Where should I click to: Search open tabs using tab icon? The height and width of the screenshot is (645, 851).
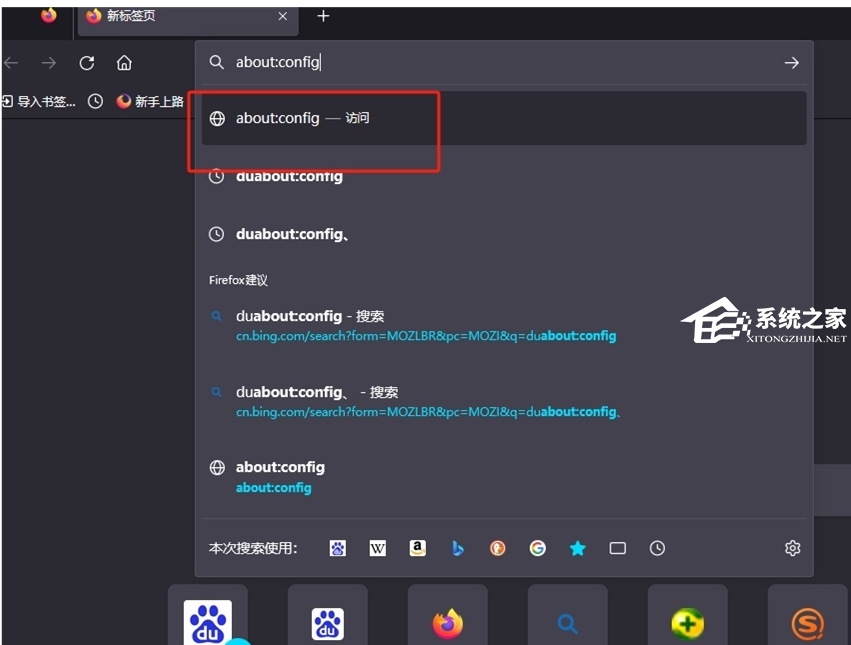618,548
